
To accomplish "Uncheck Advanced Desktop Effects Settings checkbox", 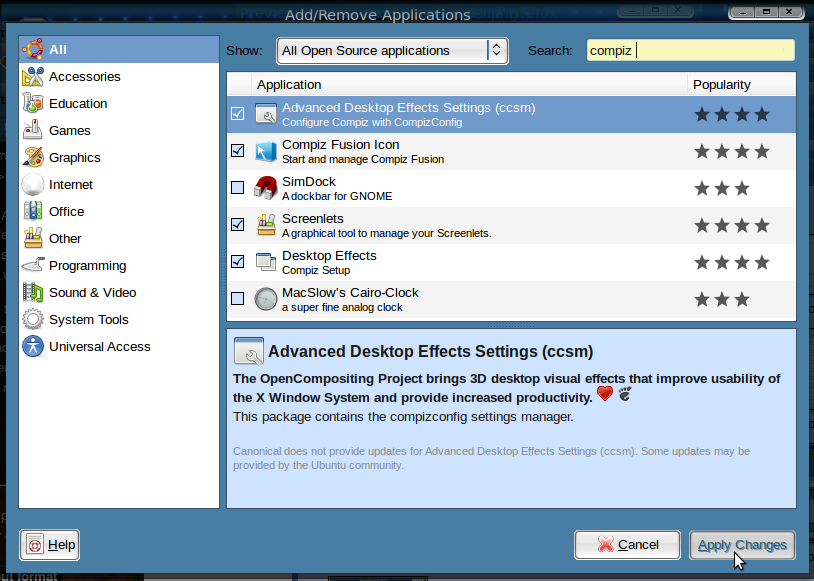I will coord(237,113).
